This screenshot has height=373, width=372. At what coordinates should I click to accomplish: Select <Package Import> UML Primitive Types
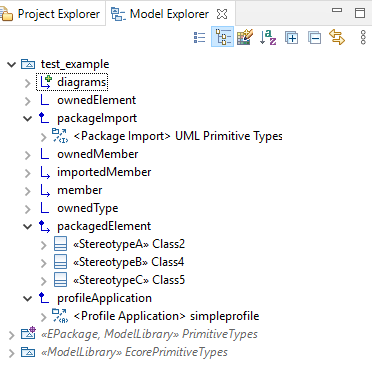tap(178, 136)
